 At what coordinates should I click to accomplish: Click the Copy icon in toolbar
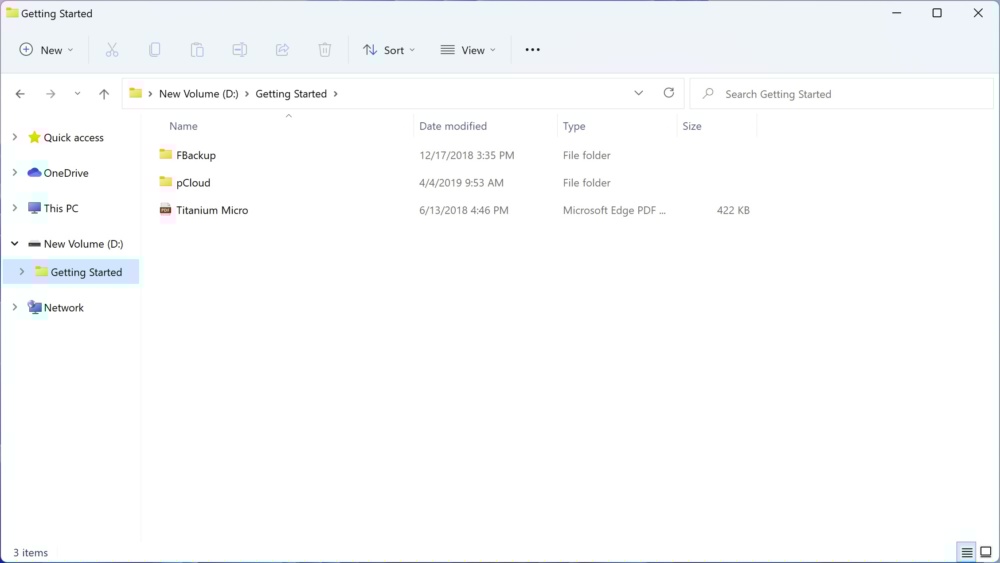coord(154,50)
